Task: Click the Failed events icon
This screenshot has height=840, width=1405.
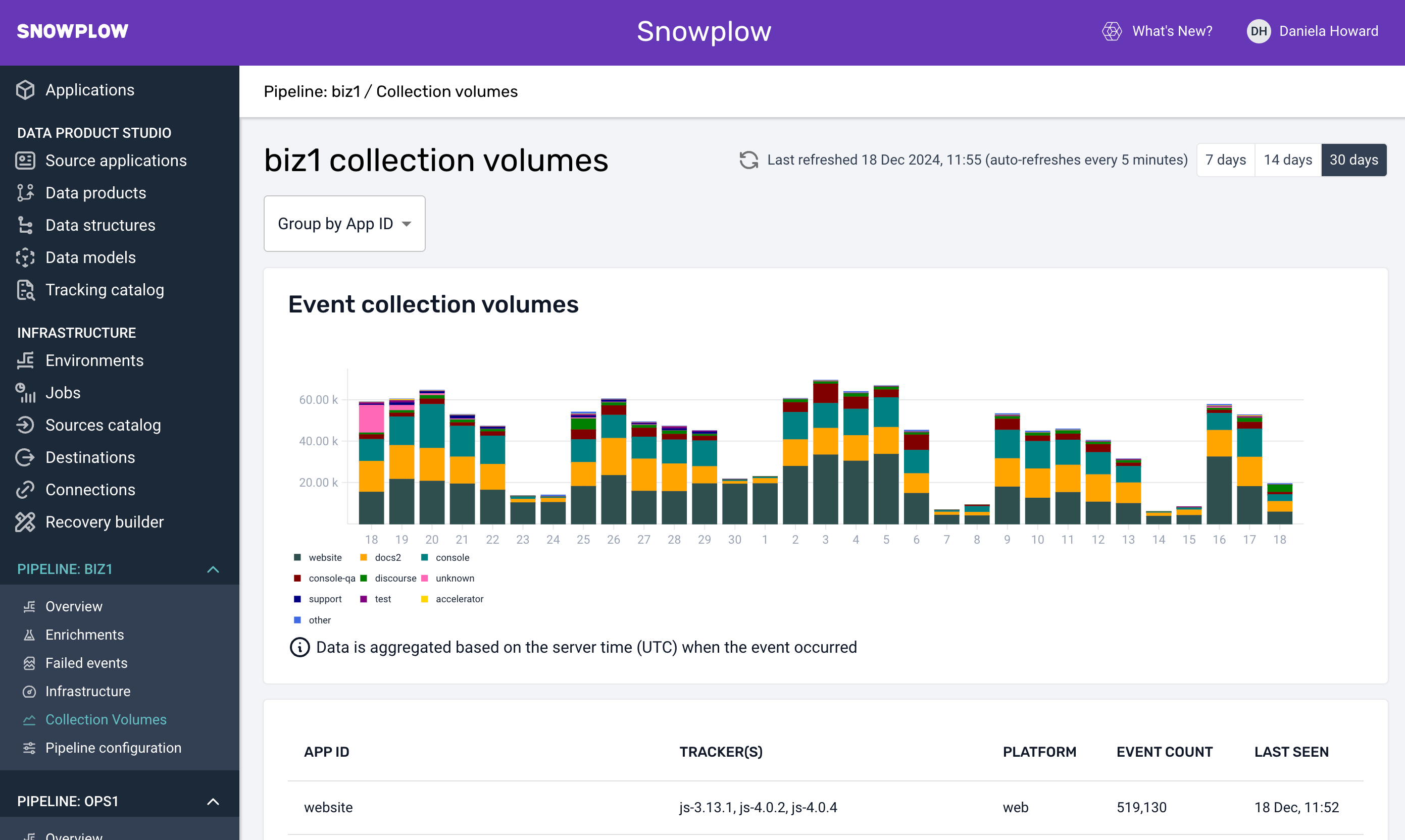Action: [29, 663]
